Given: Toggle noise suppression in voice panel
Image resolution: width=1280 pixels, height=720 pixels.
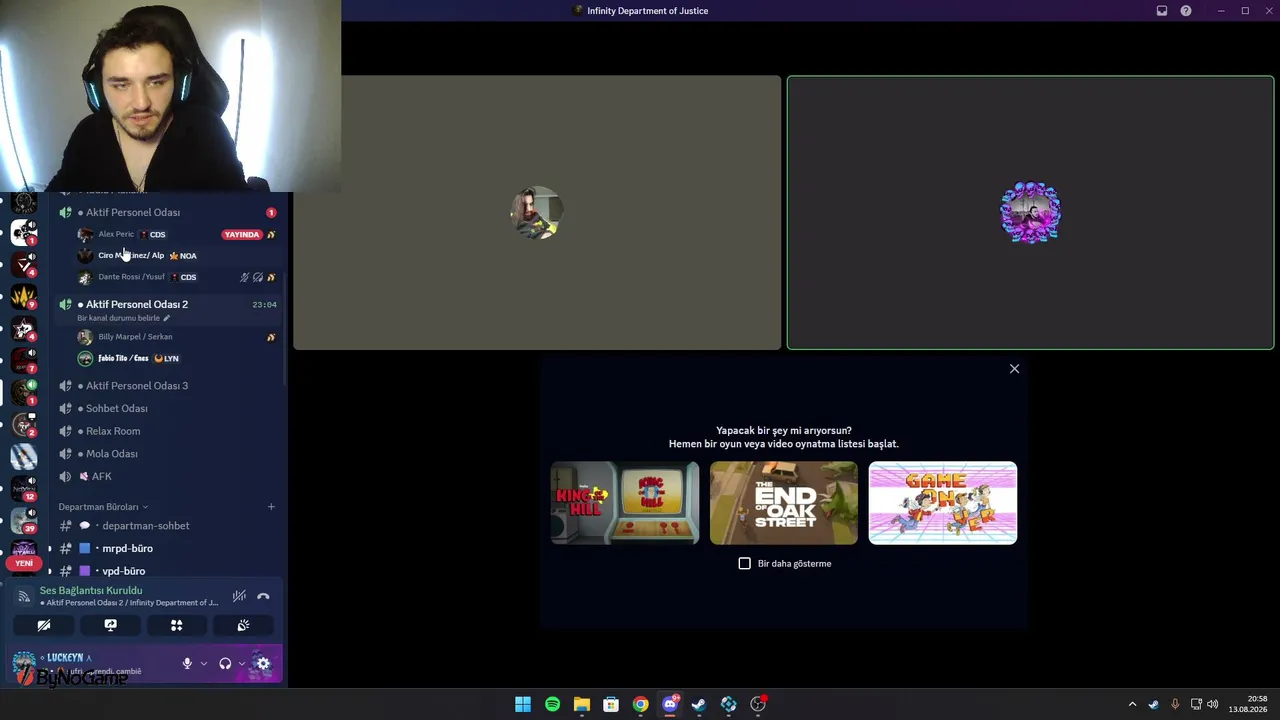Looking at the screenshot, I should pos(239,596).
